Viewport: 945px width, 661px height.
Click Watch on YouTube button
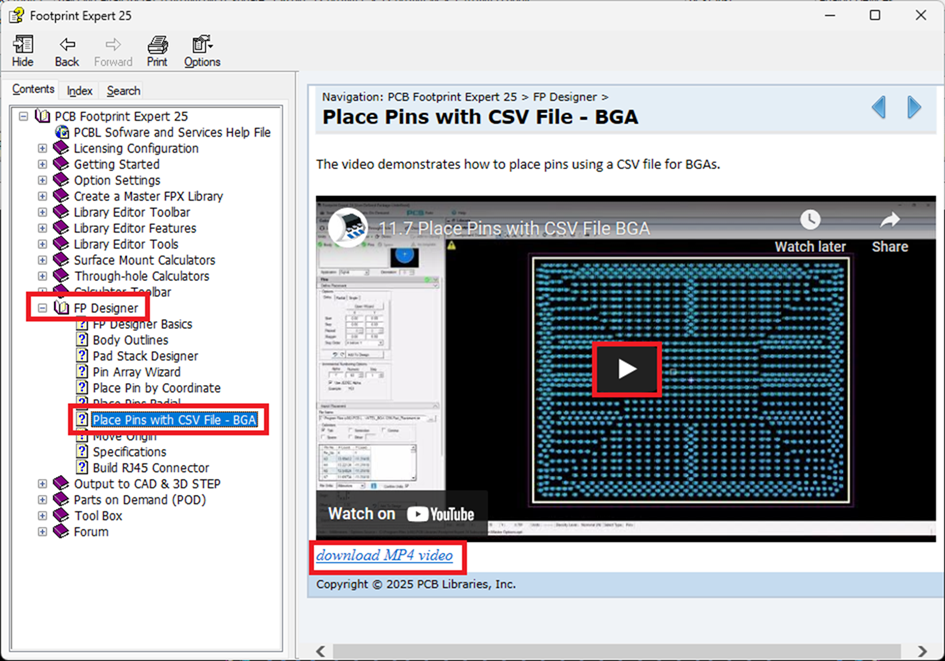(x=401, y=514)
